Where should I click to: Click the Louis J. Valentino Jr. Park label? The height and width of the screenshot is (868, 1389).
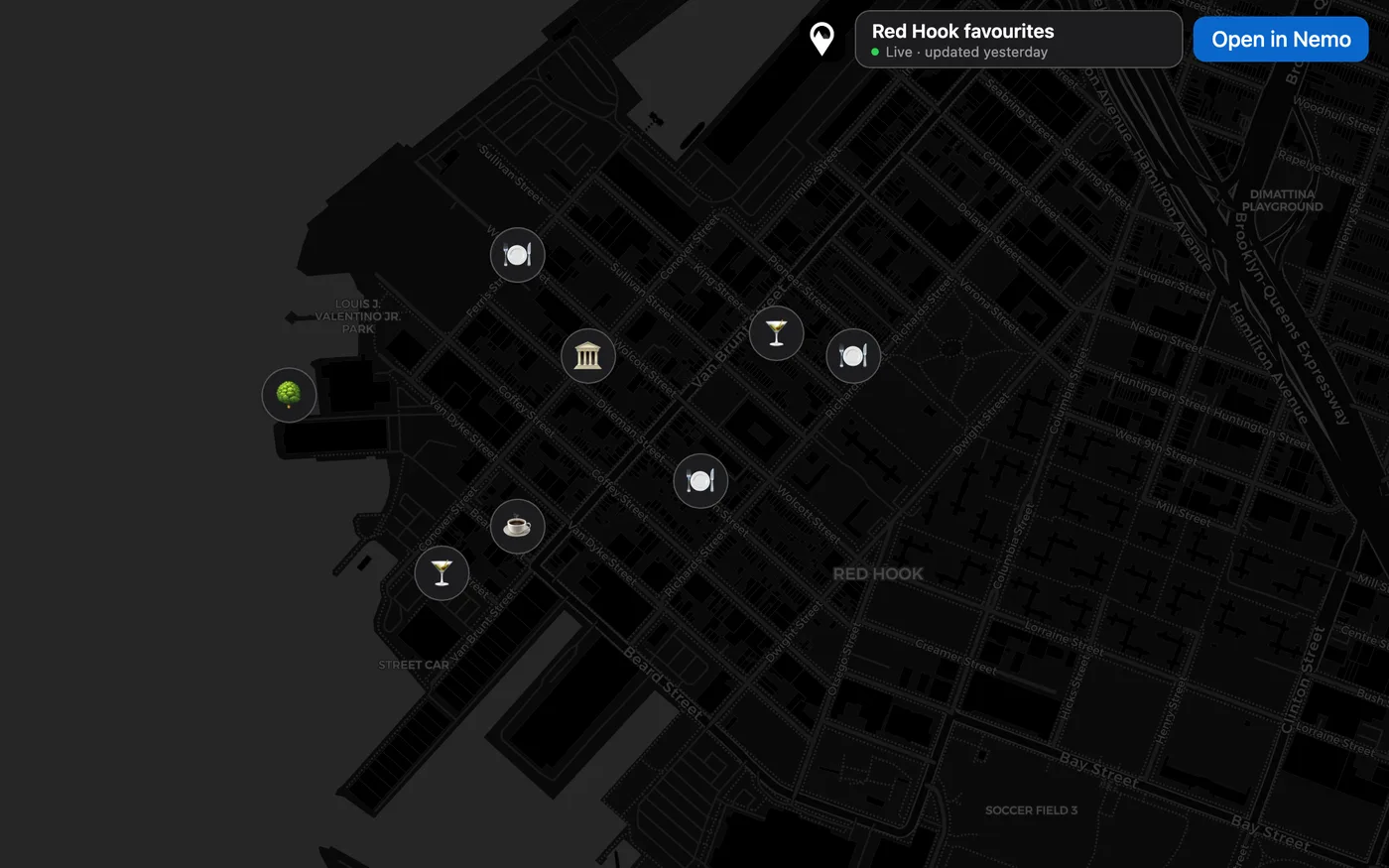tap(358, 316)
